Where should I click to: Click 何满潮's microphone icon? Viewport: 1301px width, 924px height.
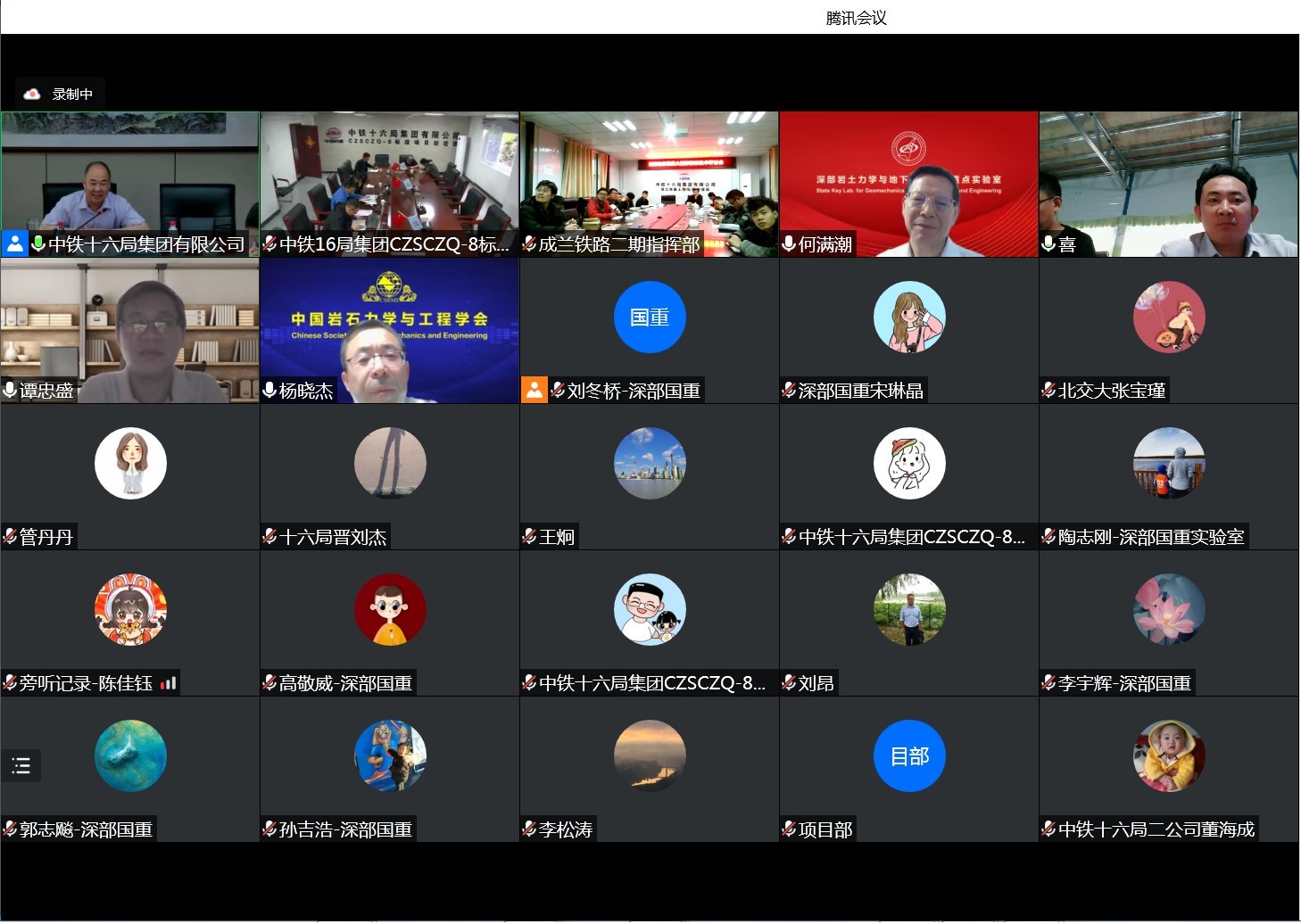[789, 243]
